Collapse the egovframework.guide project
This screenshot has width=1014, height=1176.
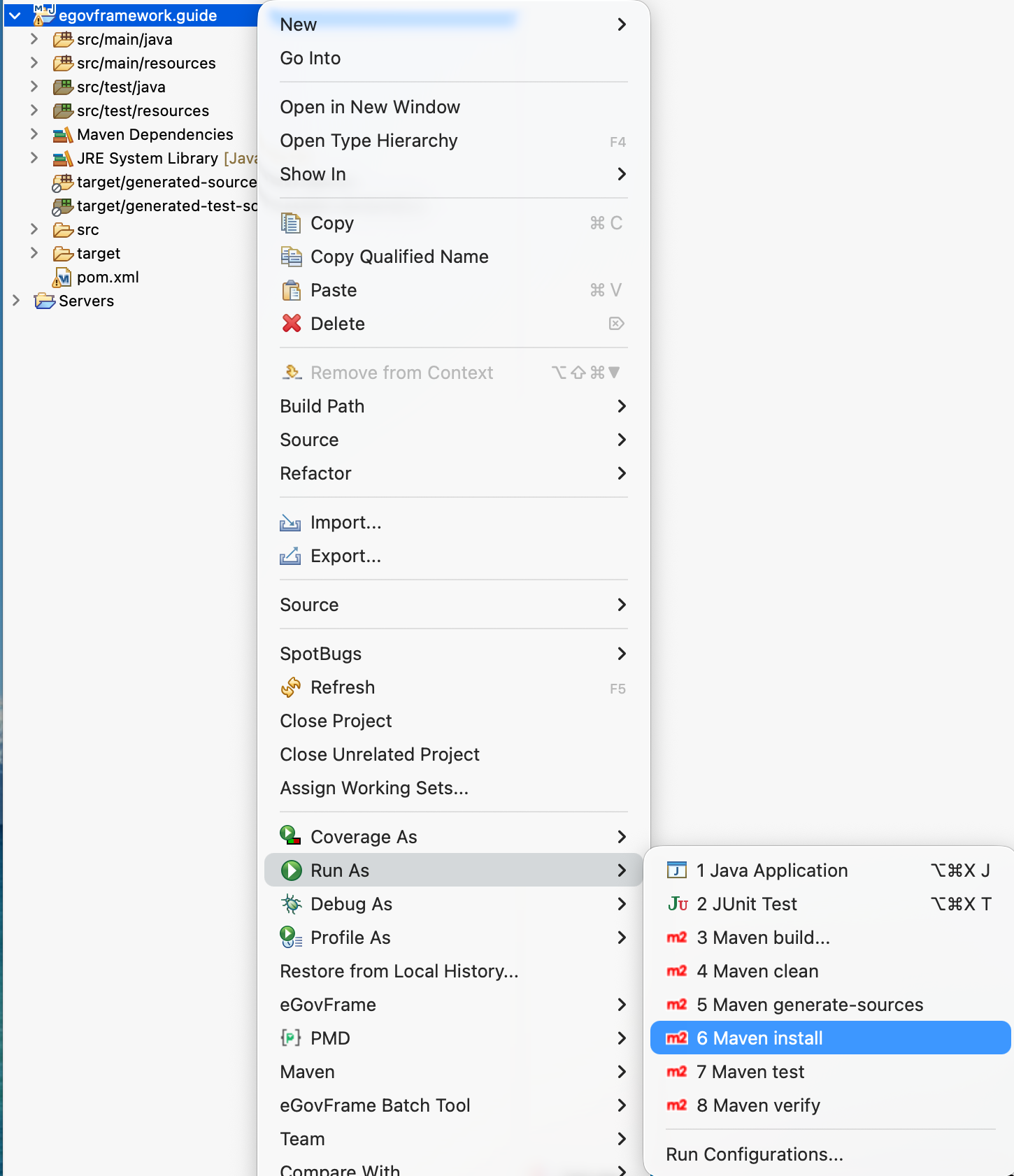(x=15, y=15)
